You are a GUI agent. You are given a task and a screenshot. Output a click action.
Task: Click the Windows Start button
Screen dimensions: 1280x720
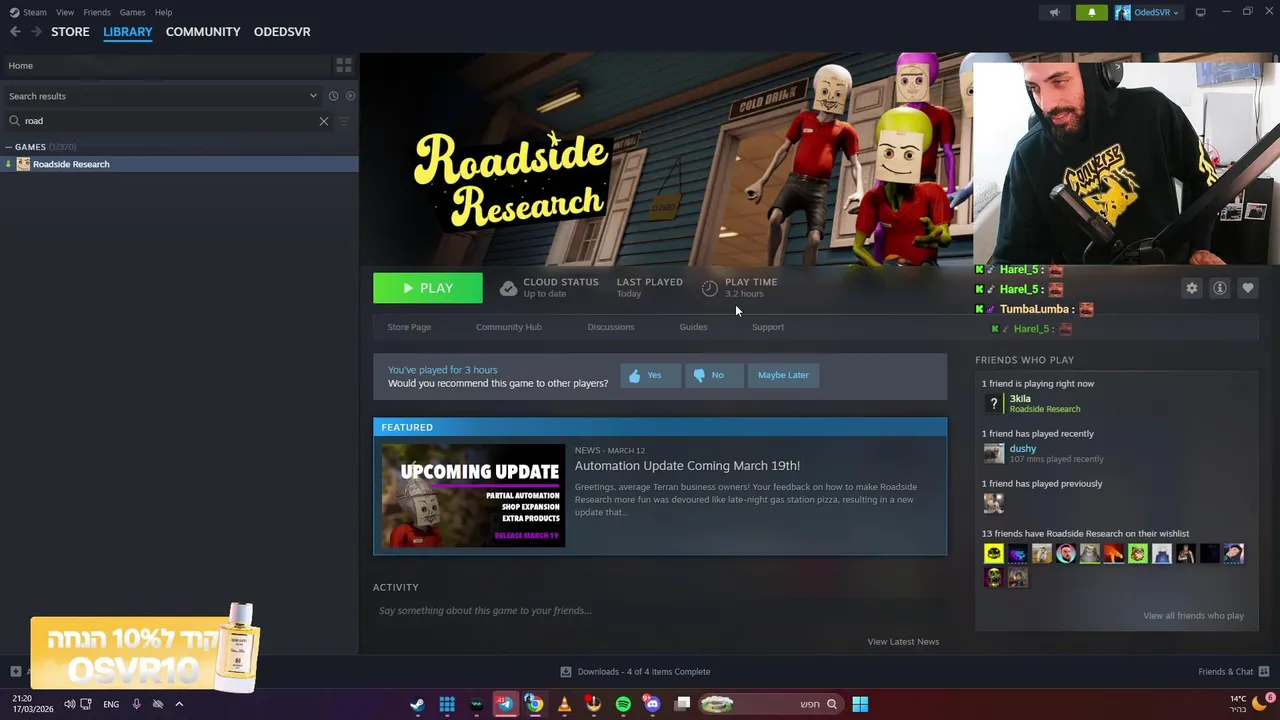860,704
